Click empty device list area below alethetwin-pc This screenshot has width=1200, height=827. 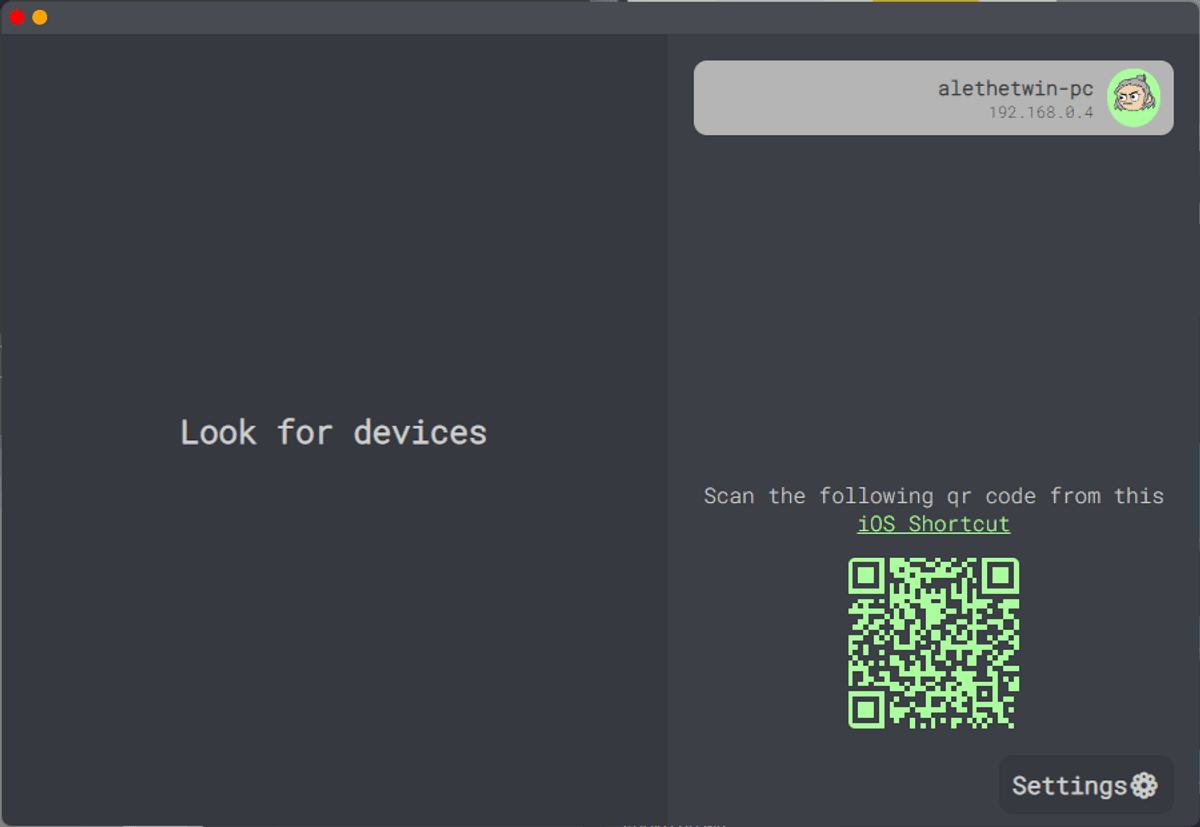pyautogui.click(x=933, y=300)
